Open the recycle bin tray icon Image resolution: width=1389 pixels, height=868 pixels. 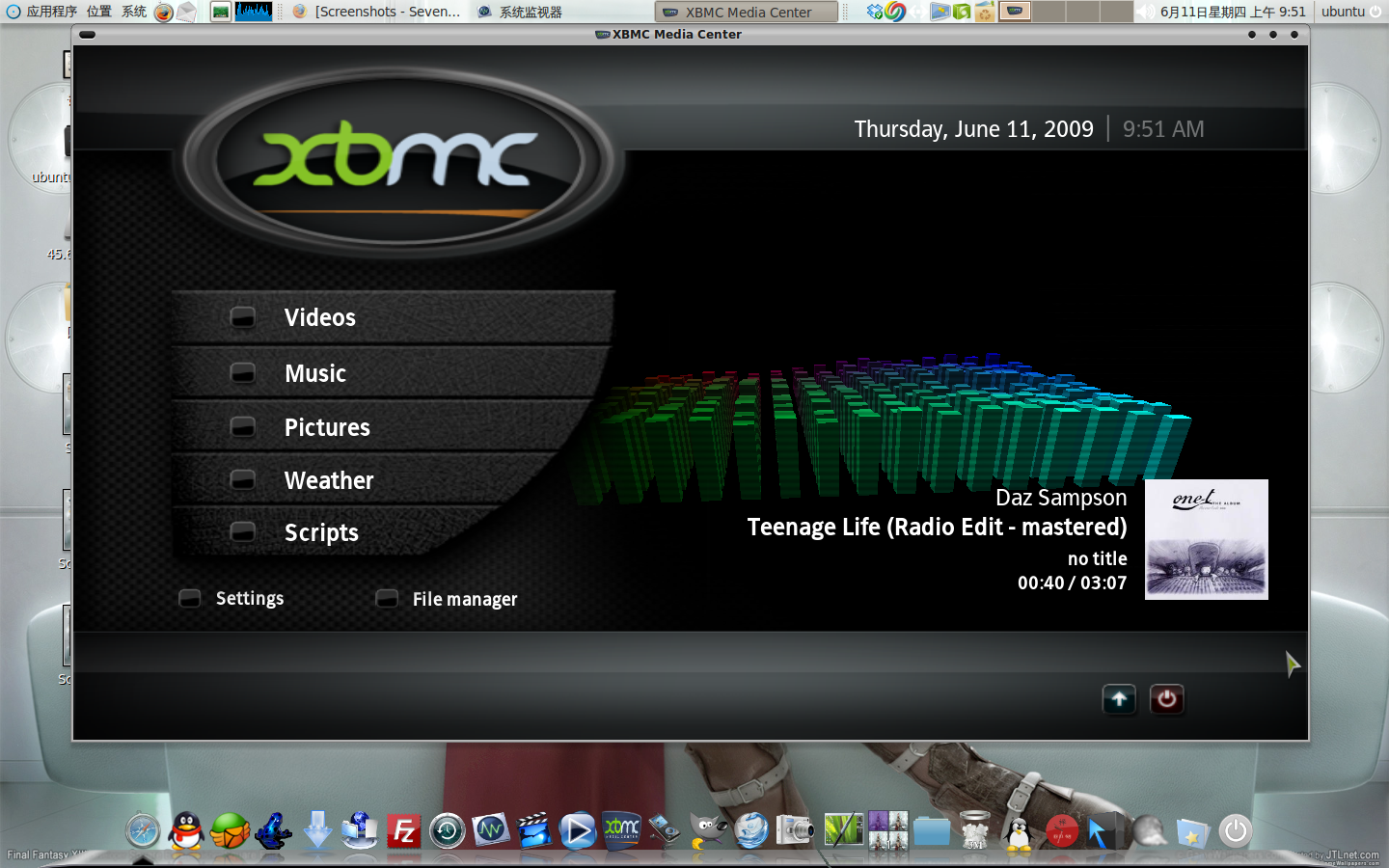point(985,12)
